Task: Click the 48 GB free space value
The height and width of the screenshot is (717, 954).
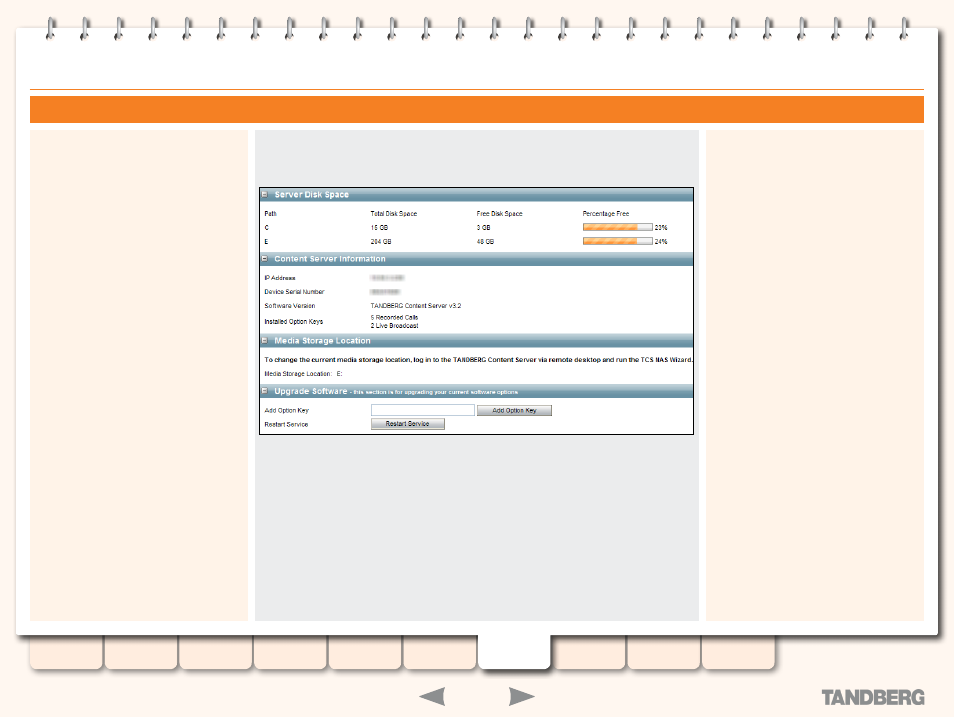Action: click(486, 242)
